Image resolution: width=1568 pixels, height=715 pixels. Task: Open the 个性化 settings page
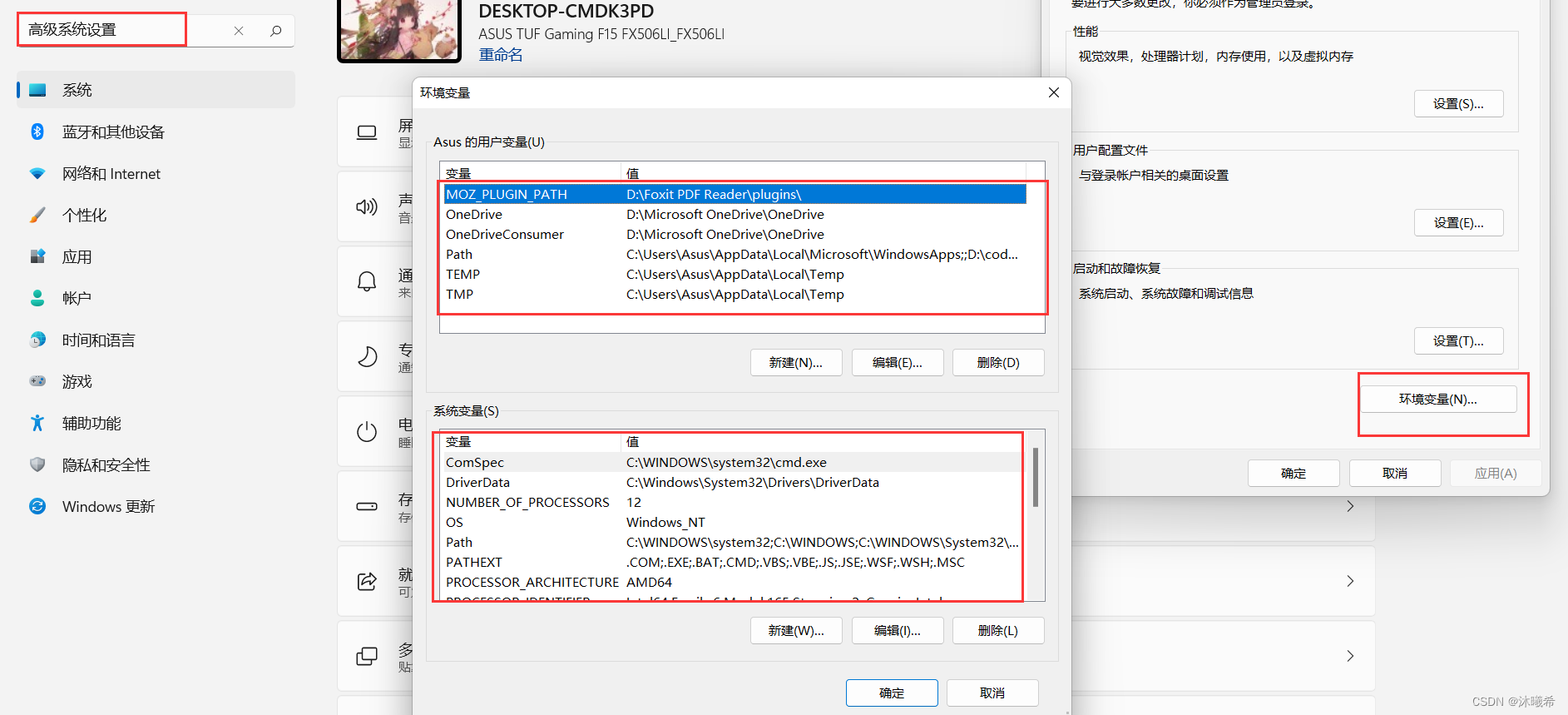click(156, 215)
